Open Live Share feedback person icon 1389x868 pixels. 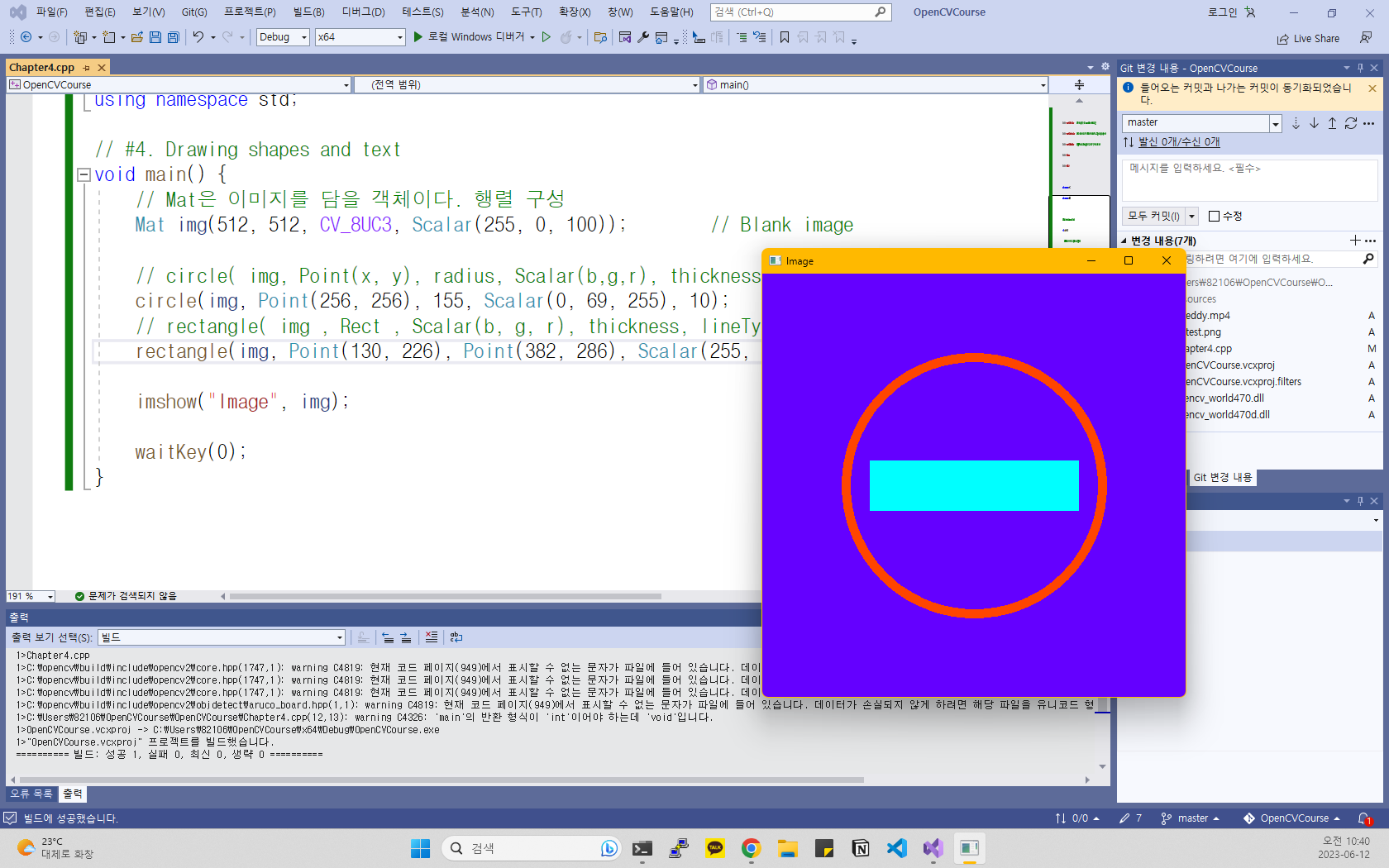tap(1366, 38)
